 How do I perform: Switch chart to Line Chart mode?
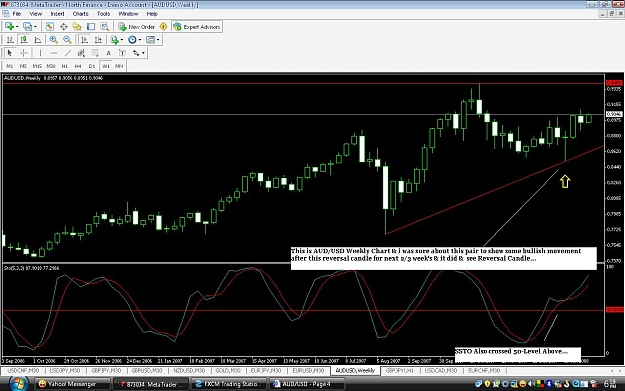[37, 39]
